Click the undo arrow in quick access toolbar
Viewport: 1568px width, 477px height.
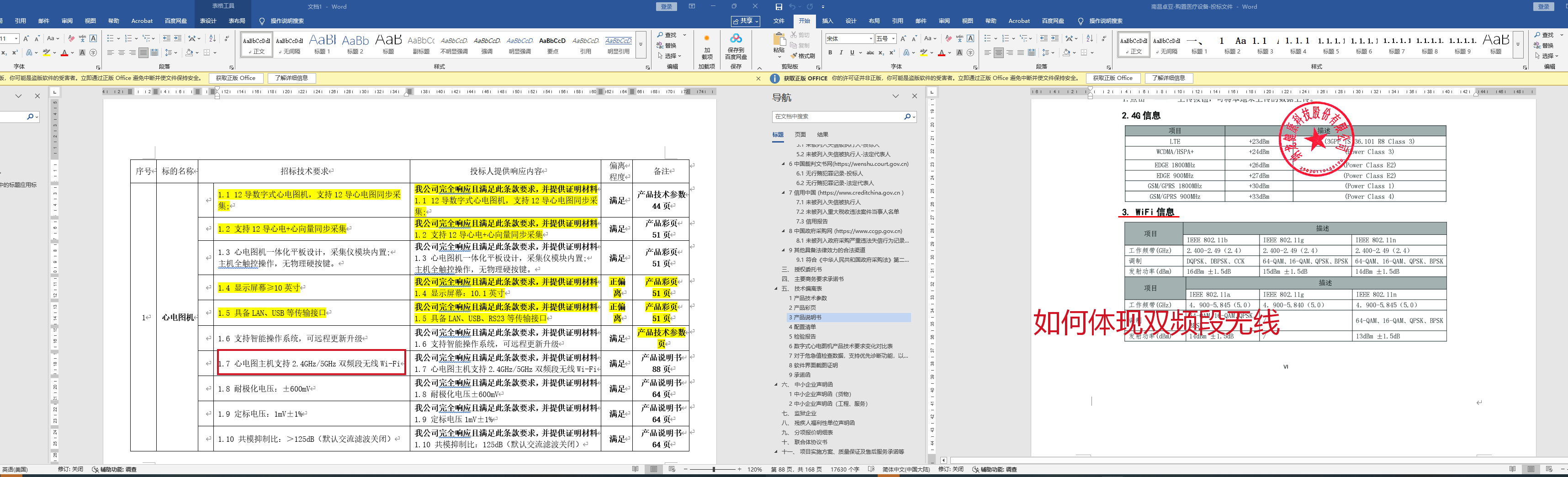tap(792, 7)
